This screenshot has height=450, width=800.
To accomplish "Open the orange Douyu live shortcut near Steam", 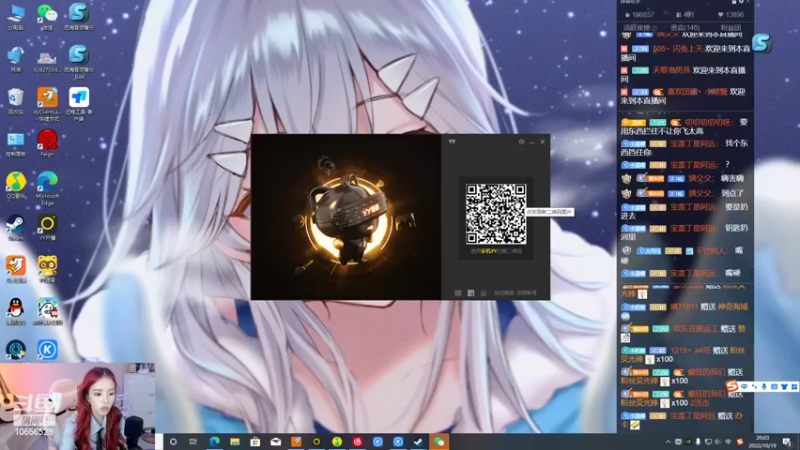I will coord(16,269).
